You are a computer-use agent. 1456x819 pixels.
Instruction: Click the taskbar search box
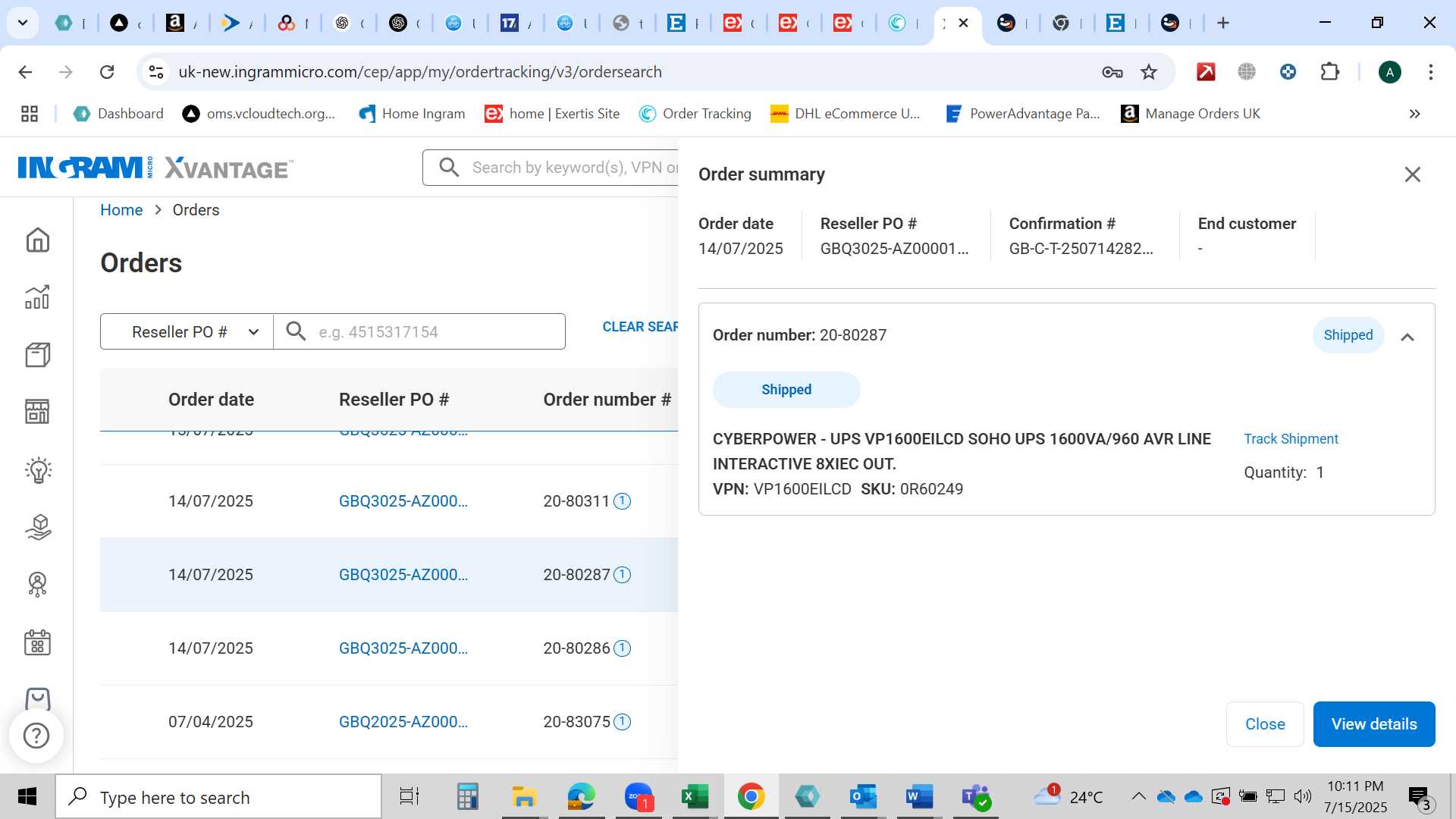pyautogui.click(x=218, y=797)
